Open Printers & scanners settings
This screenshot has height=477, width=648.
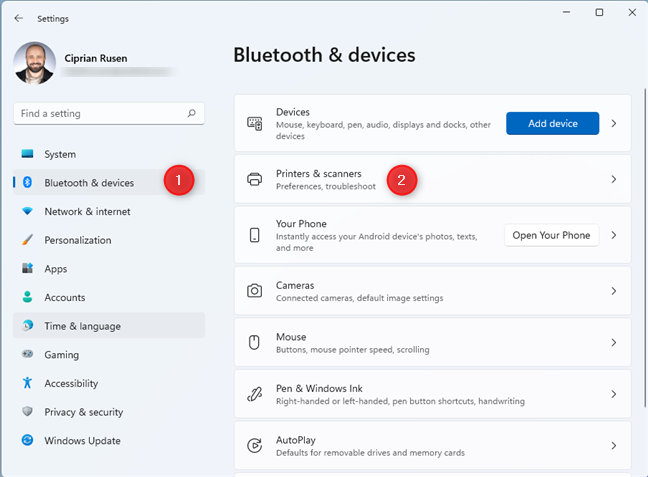click(433, 179)
